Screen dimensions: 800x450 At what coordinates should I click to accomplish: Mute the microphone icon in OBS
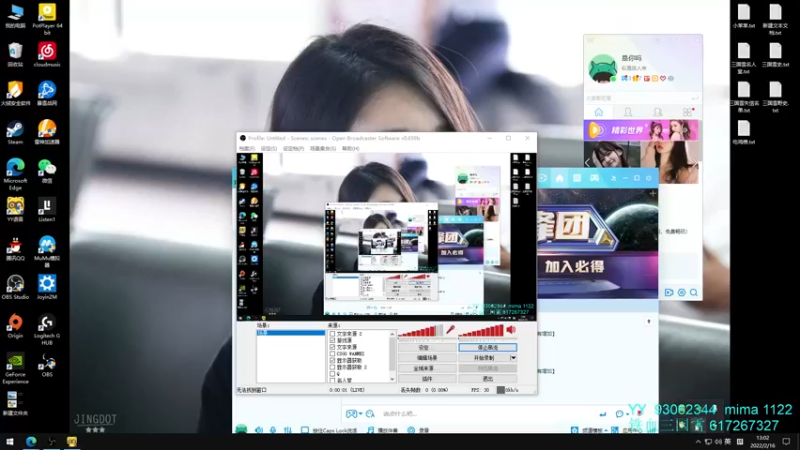(x=451, y=330)
